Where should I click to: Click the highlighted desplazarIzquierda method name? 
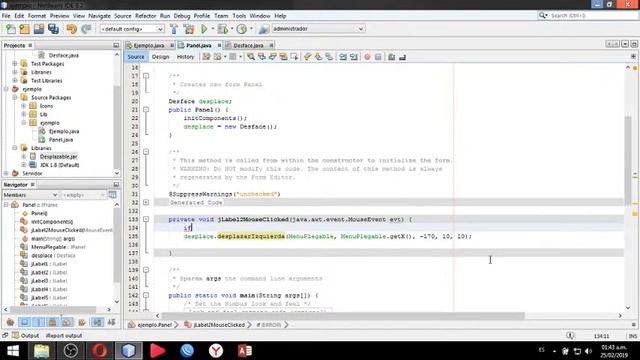coord(251,236)
